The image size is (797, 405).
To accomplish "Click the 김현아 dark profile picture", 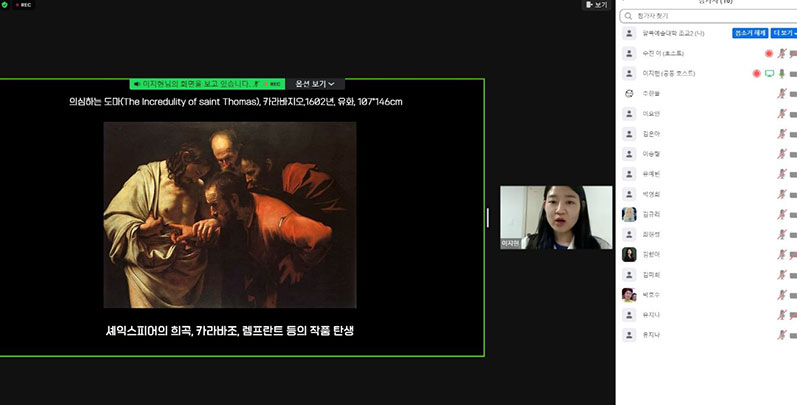I will tap(629, 255).
